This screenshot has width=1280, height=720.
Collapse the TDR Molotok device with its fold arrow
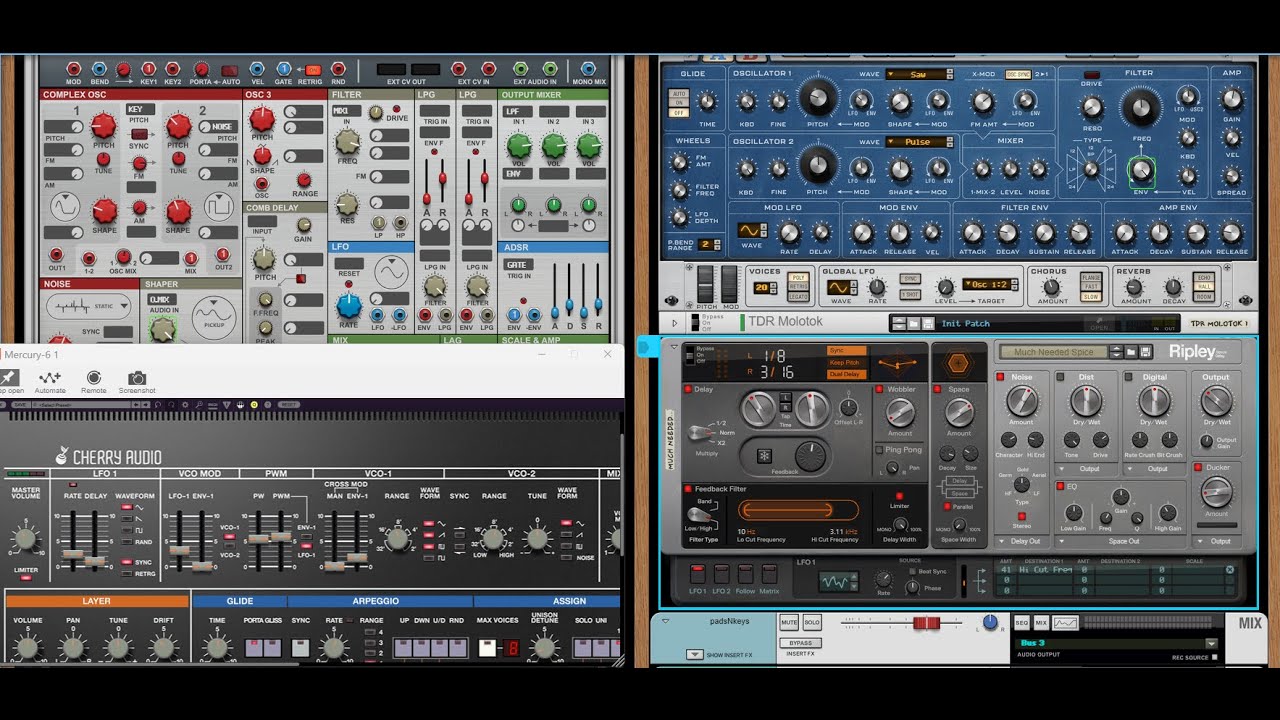(674, 323)
